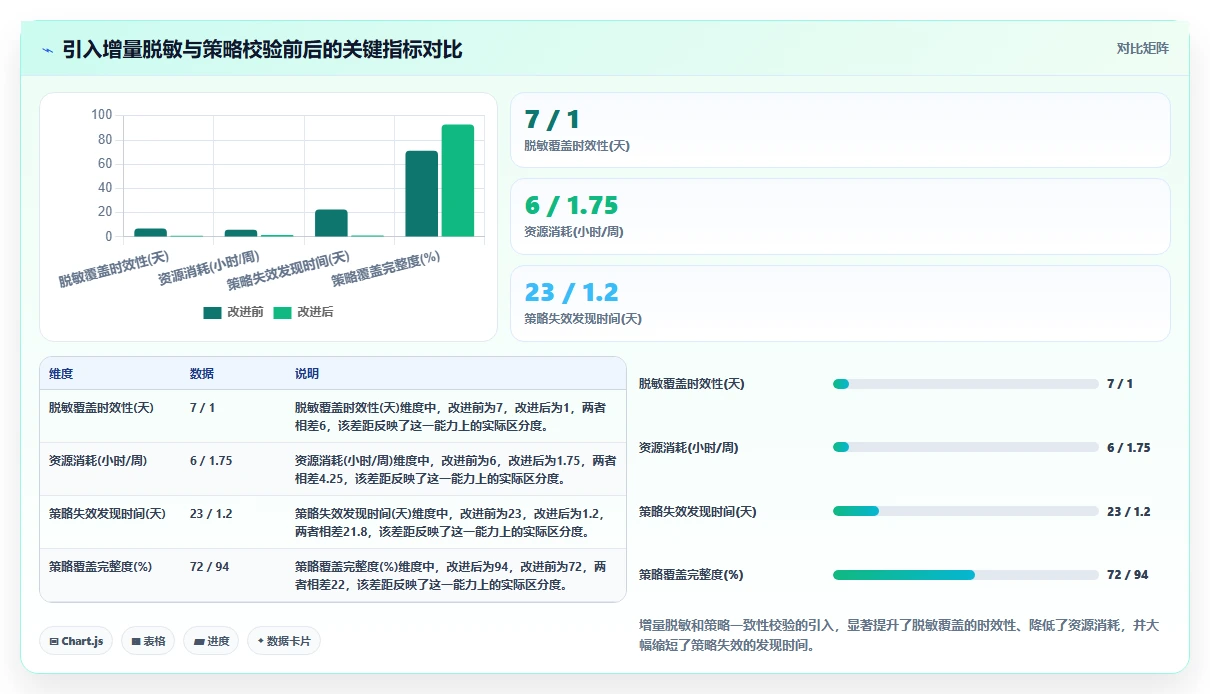Click the 维度 column header
Image resolution: width=1210 pixels, height=694 pixels.
coord(61,374)
